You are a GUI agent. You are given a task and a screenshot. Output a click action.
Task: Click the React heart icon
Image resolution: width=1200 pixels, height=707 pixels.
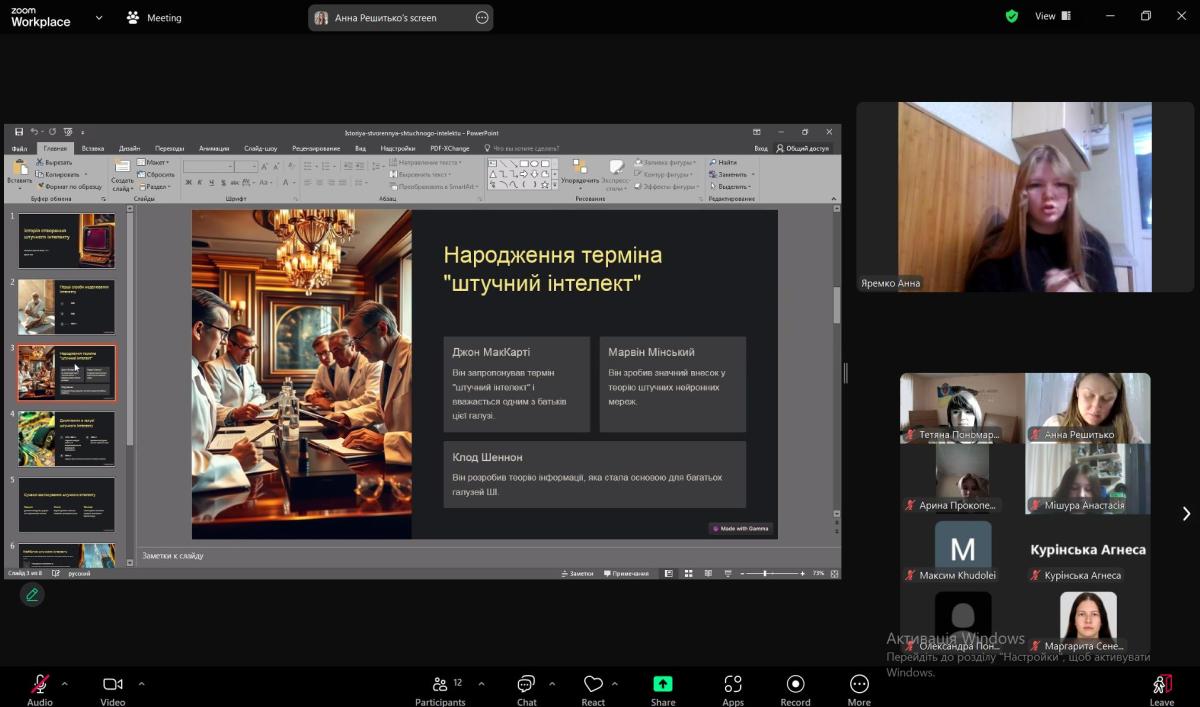click(x=593, y=685)
